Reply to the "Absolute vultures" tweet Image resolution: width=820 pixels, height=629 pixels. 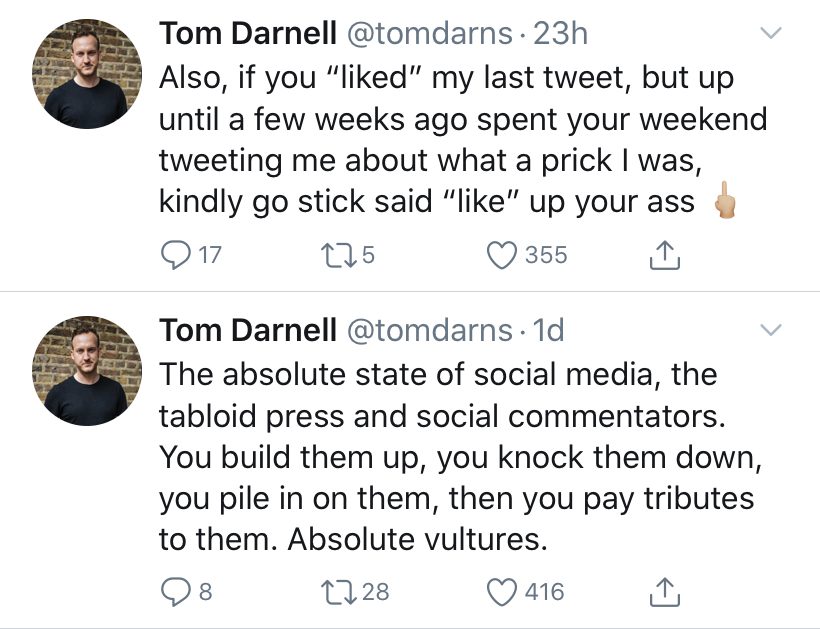(176, 592)
